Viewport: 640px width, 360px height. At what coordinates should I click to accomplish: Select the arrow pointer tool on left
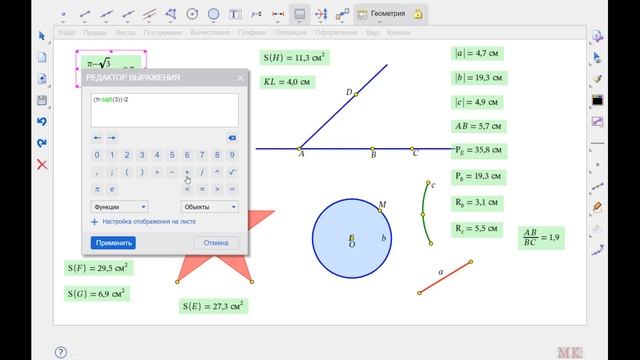pyautogui.click(x=42, y=36)
